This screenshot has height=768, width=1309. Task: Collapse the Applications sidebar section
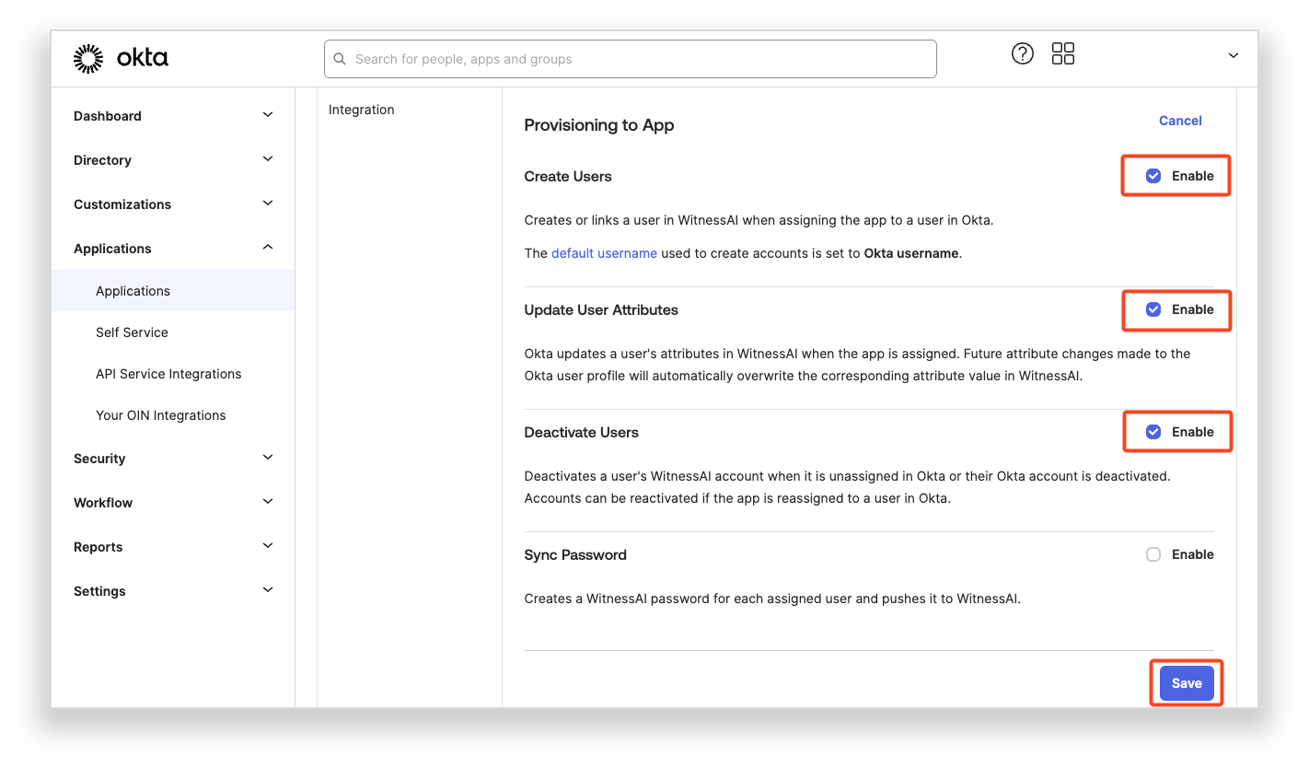267,248
